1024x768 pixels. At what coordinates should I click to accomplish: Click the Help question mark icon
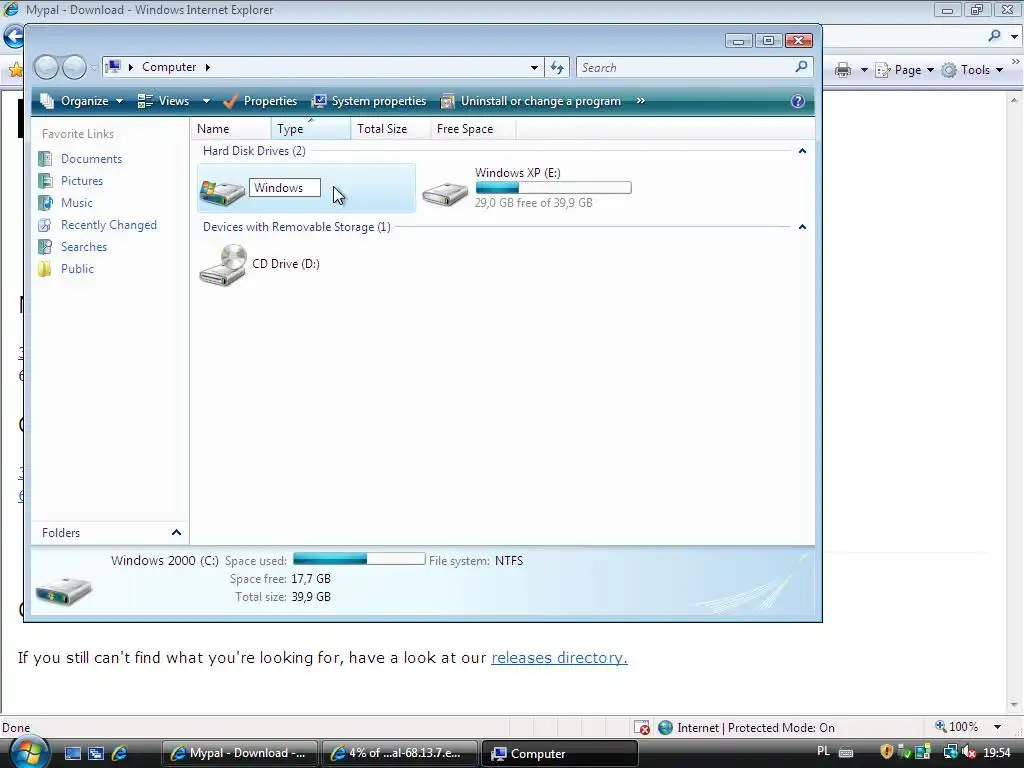pyautogui.click(x=797, y=101)
